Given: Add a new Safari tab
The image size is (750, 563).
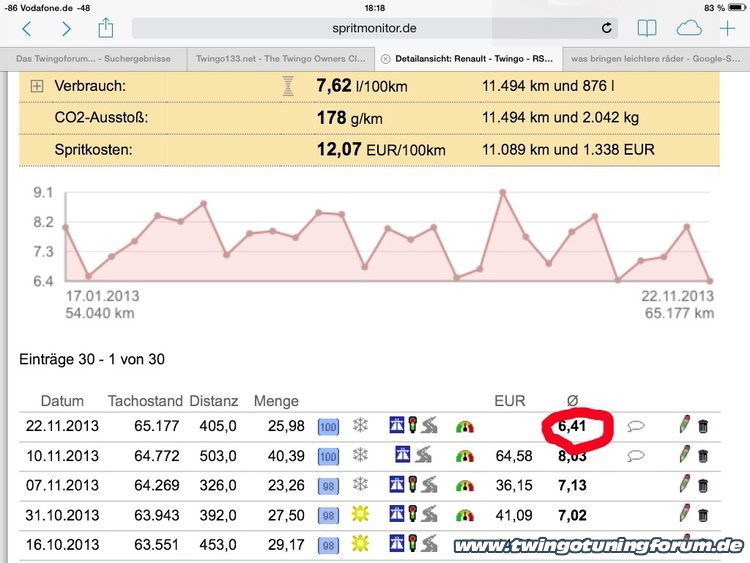Looking at the screenshot, I should pos(728,28).
